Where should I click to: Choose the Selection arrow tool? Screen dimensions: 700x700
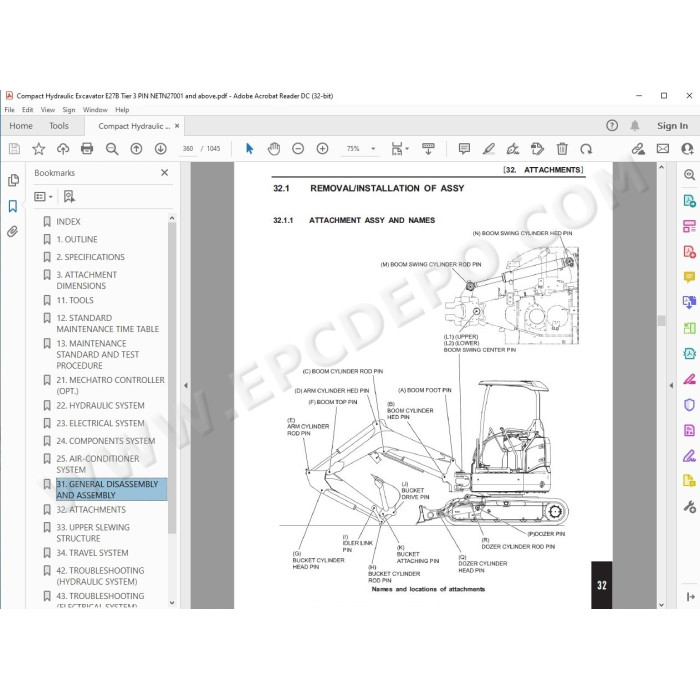pyautogui.click(x=250, y=149)
